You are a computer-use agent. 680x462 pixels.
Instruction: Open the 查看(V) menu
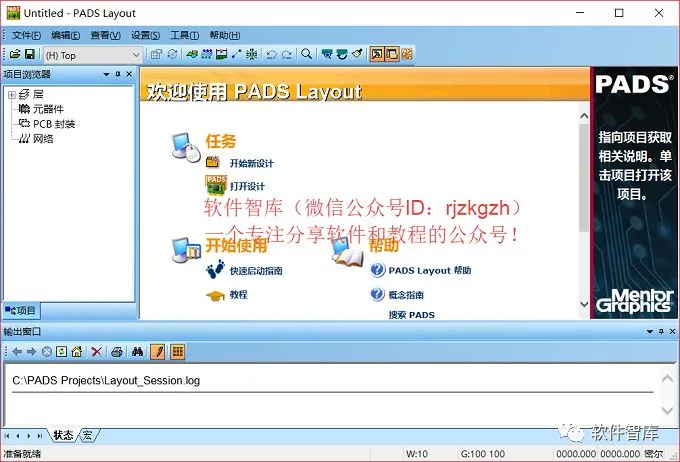pos(105,36)
